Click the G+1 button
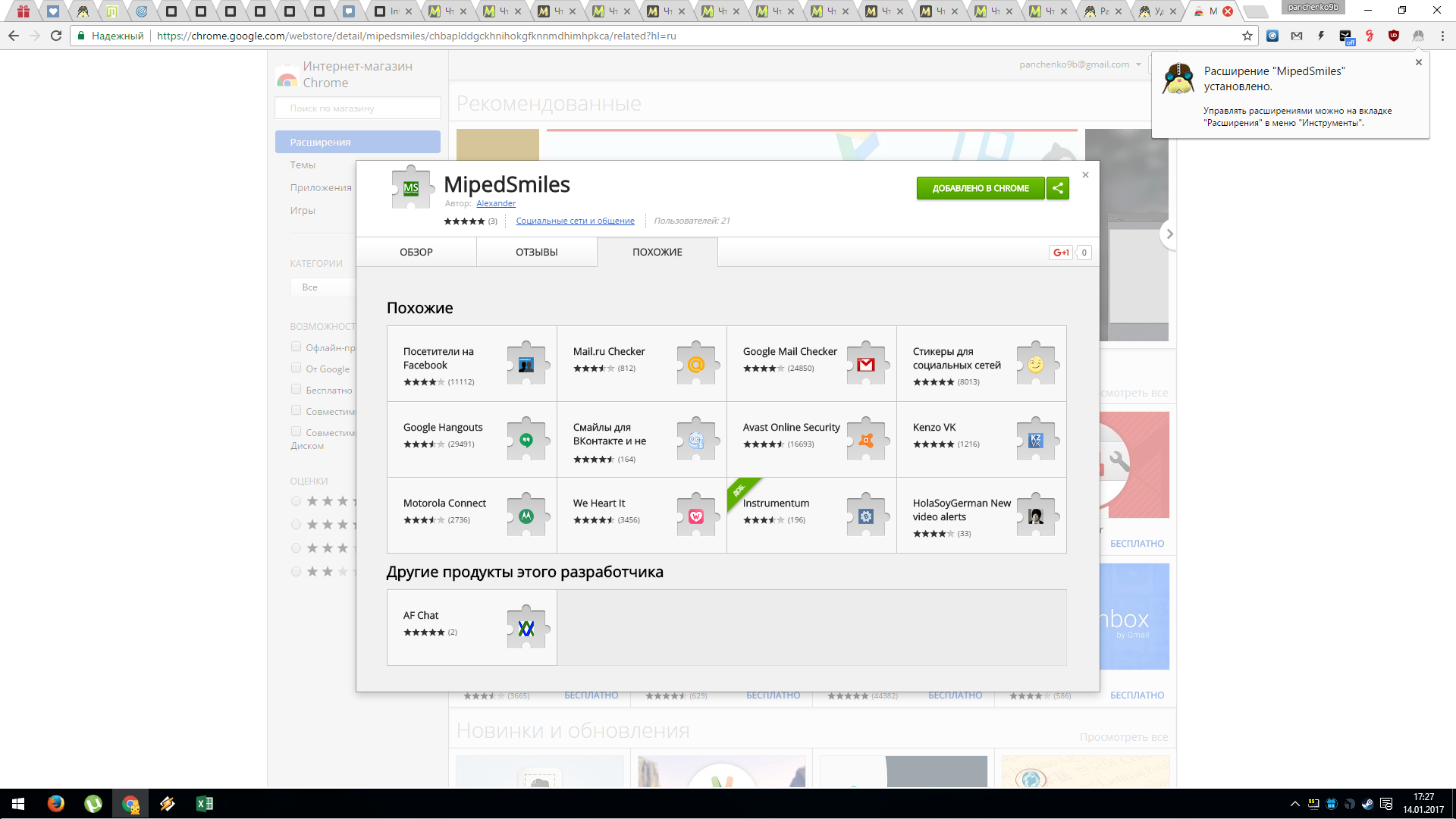The image size is (1456, 819). 1061,253
